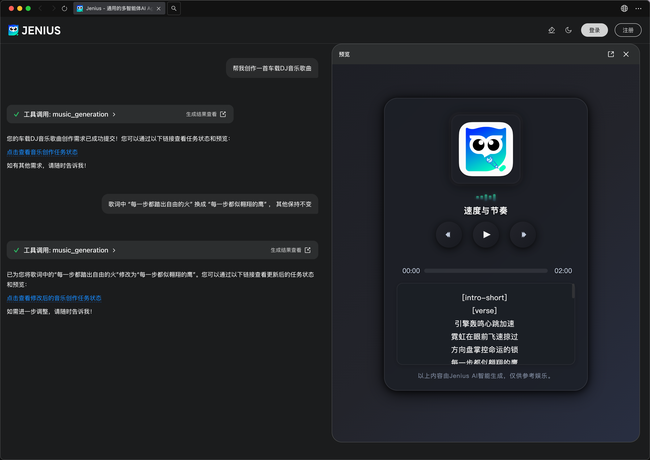Click the 登录 login button
650x460 pixels.
[594, 30]
